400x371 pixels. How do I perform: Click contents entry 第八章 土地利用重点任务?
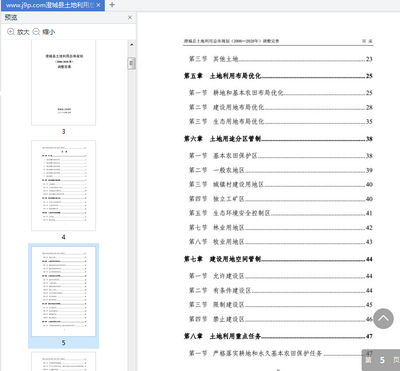pyautogui.click(x=278, y=336)
